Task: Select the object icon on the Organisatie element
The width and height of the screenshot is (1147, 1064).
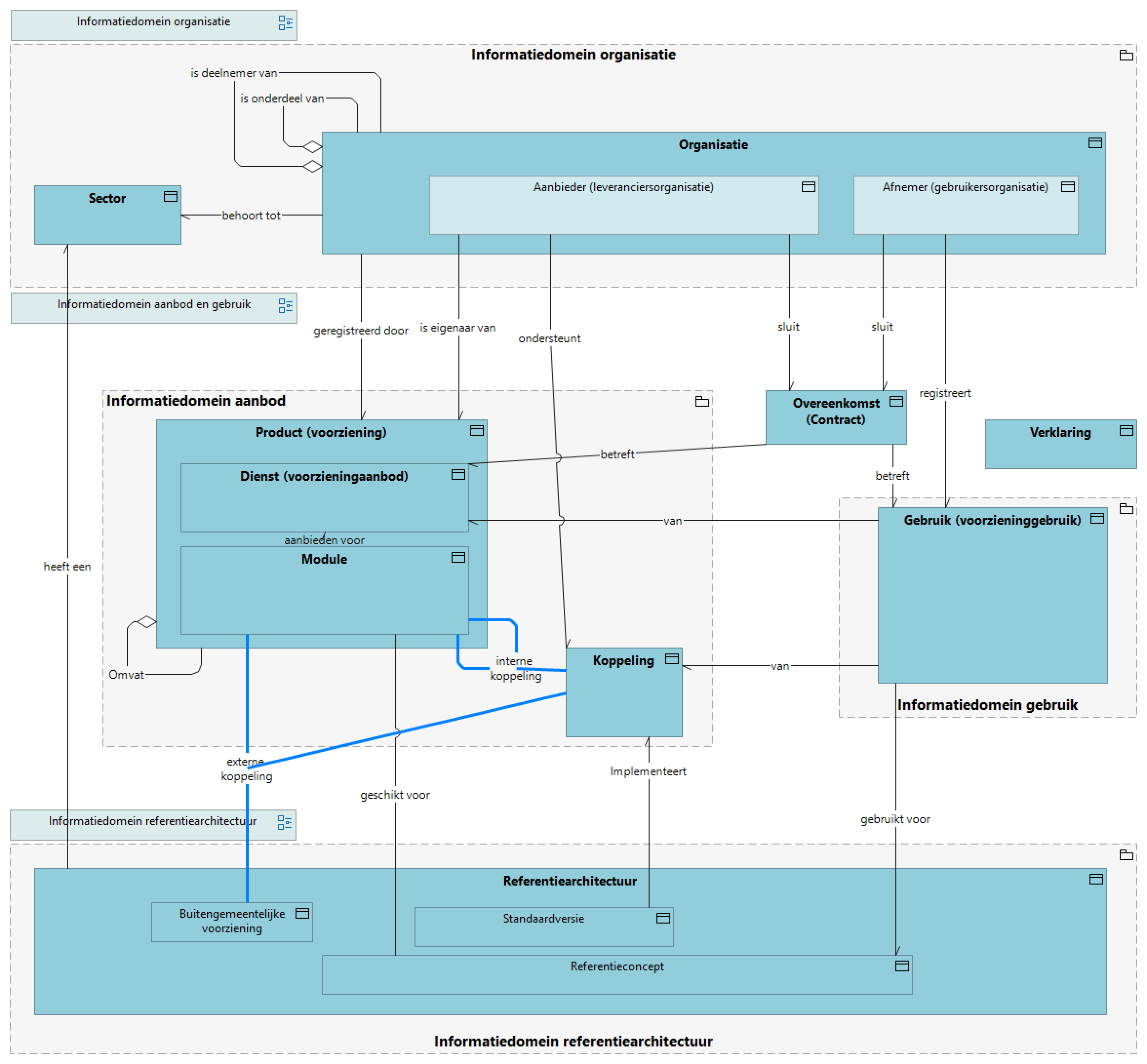Action: click(1096, 144)
